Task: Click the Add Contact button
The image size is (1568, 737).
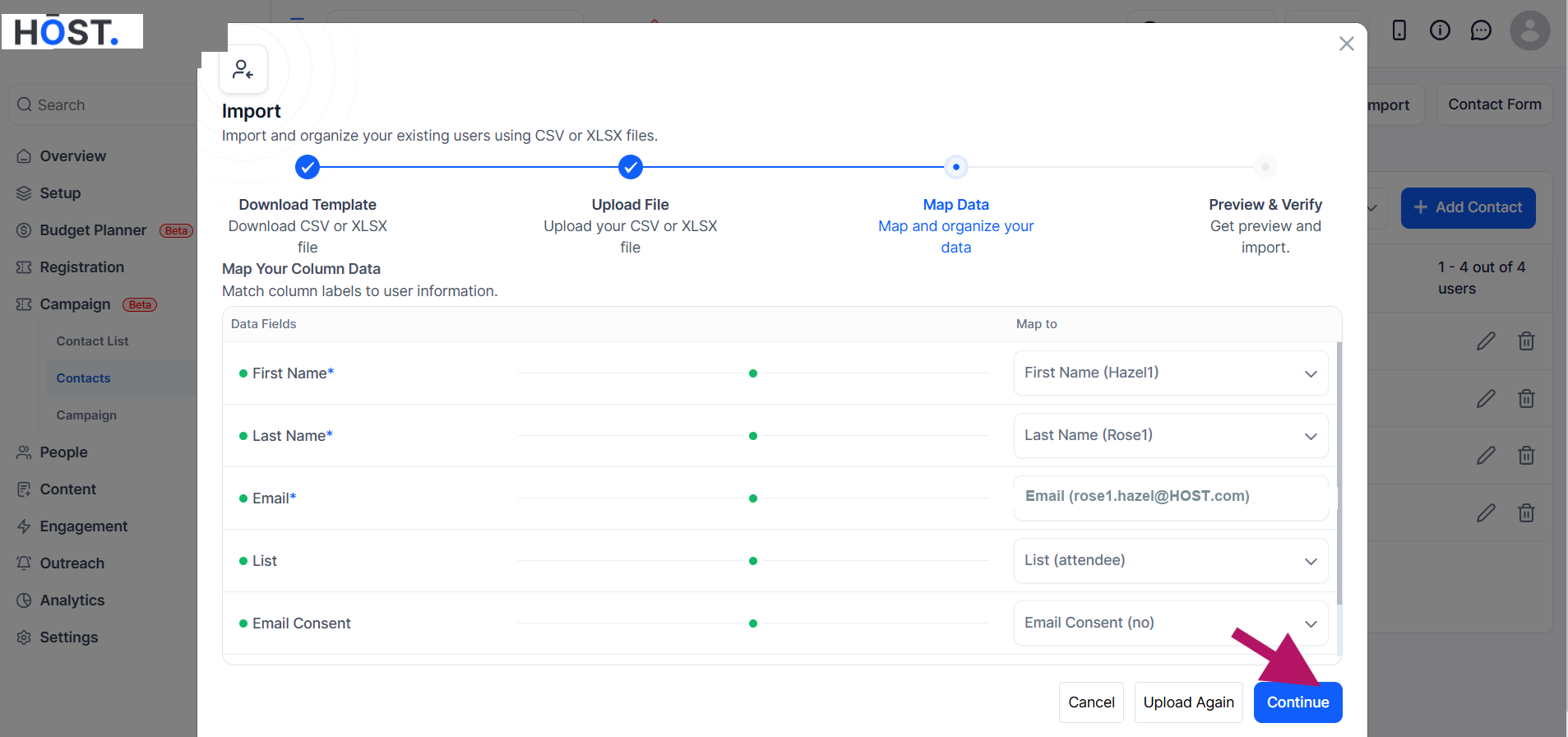Action: tap(1468, 207)
